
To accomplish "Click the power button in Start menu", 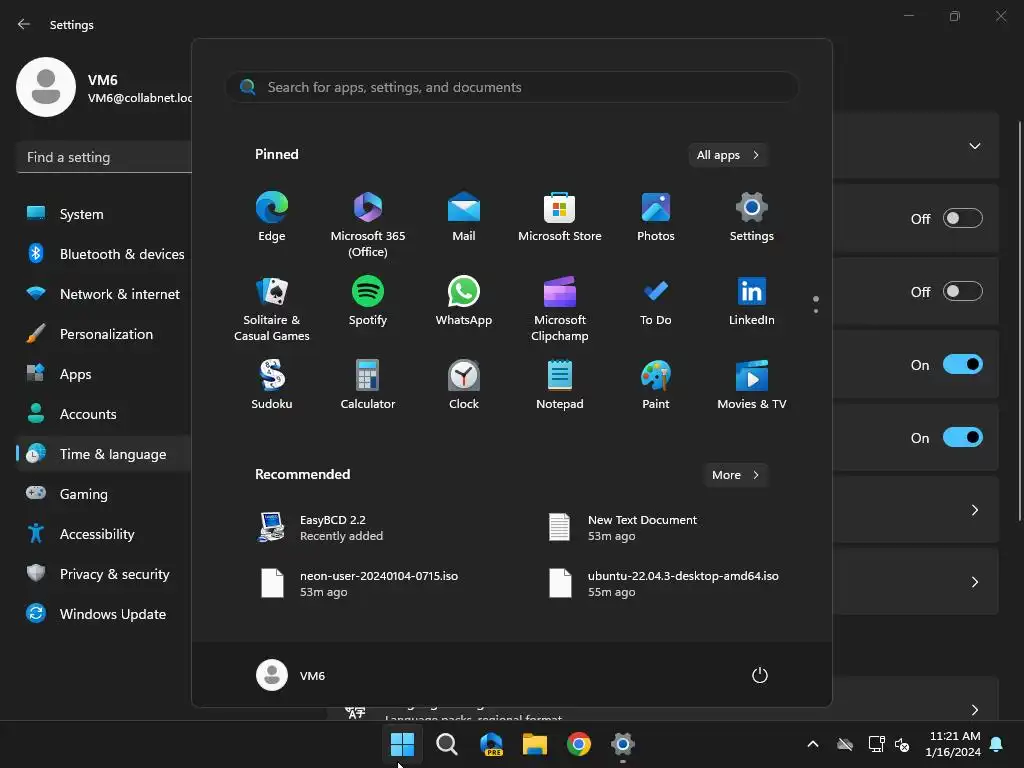I will coord(760,675).
